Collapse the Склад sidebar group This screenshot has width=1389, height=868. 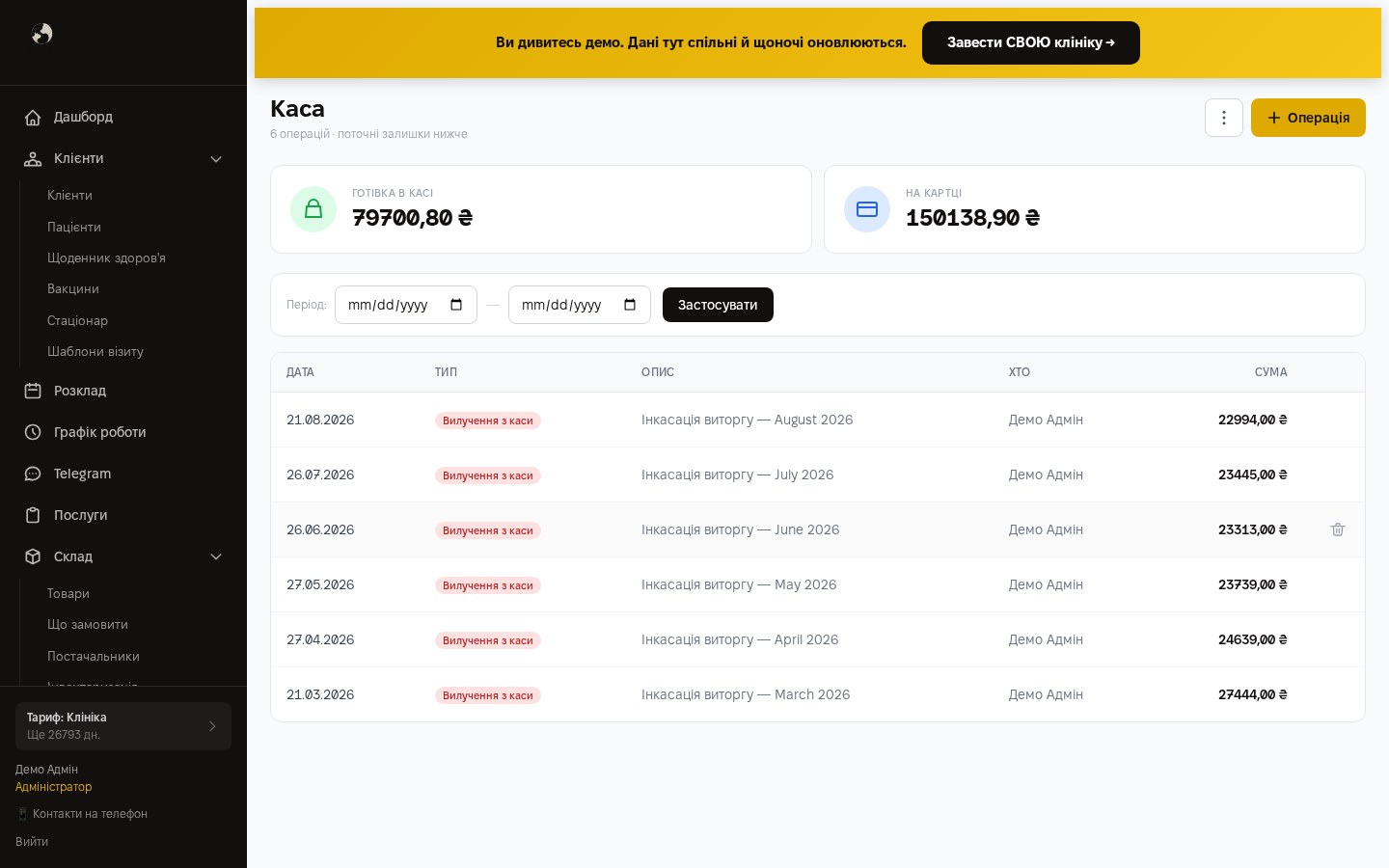click(216, 556)
